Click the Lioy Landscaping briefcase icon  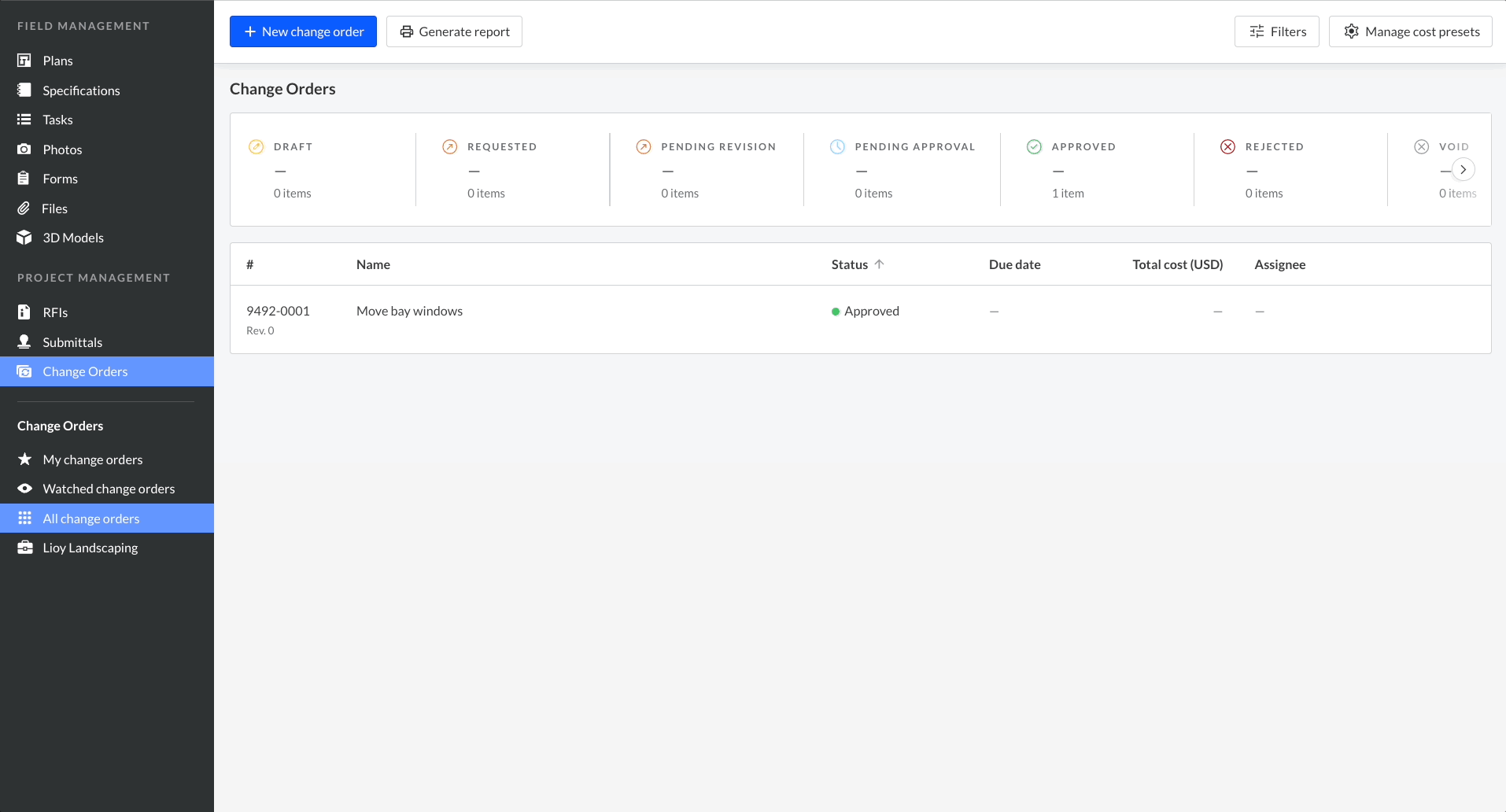(25, 548)
